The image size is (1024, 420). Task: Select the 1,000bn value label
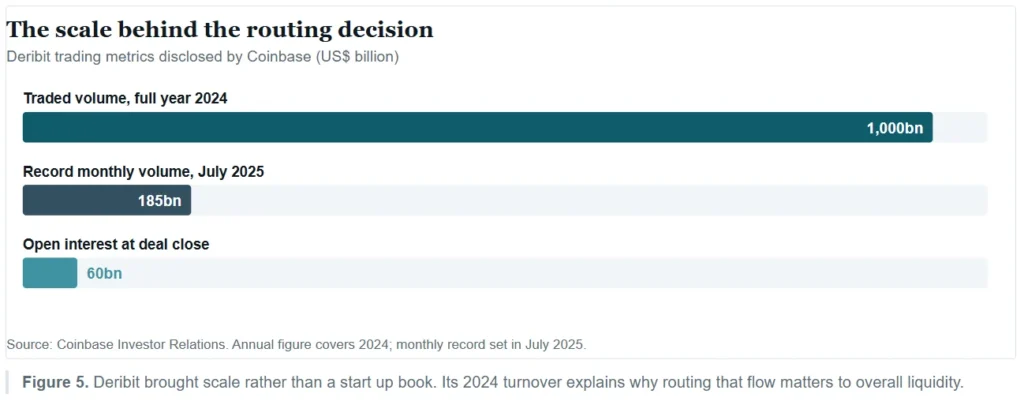895,128
